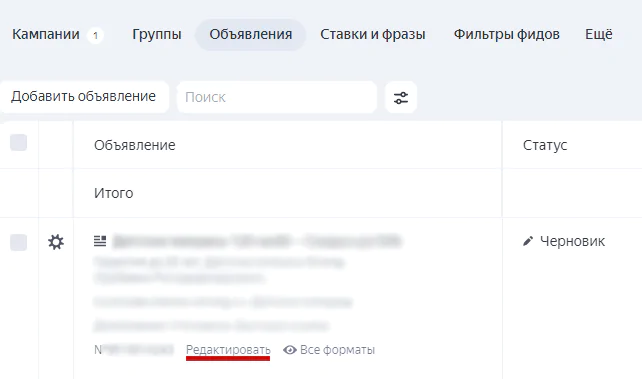Viewport: 642px width, 379px height.
Task: Click the pencil icon beside Черновик
Action: [x=528, y=241]
